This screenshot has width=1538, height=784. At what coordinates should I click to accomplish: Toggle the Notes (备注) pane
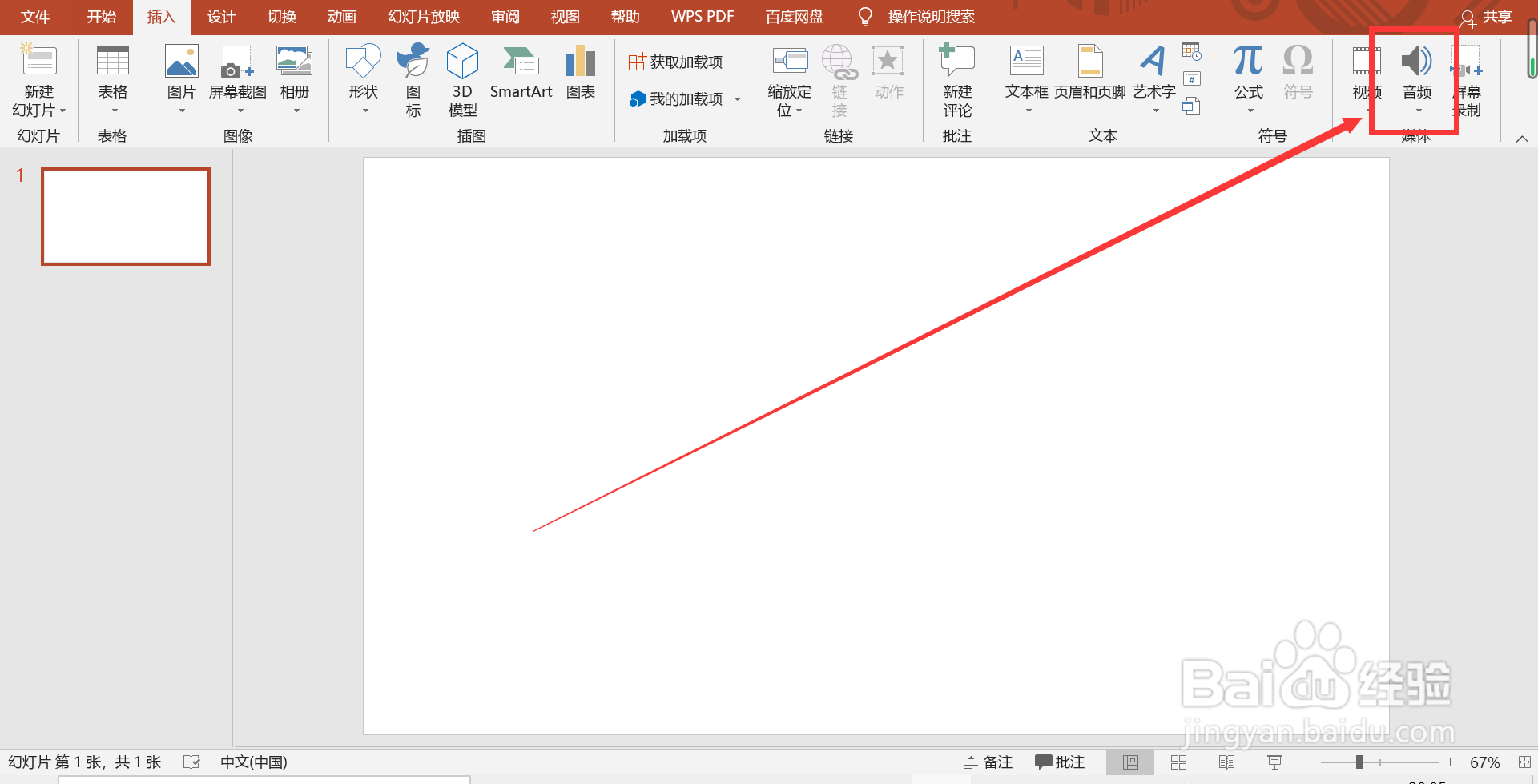tap(988, 762)
